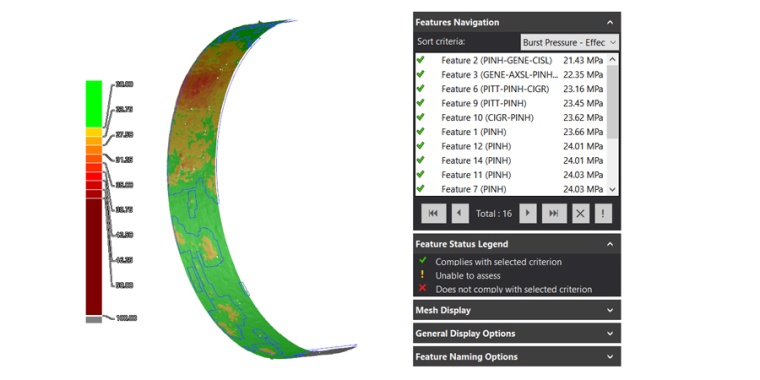Open the Sort criteria dropdown
The image size is (760, 380).
click(x=570, y=42)
